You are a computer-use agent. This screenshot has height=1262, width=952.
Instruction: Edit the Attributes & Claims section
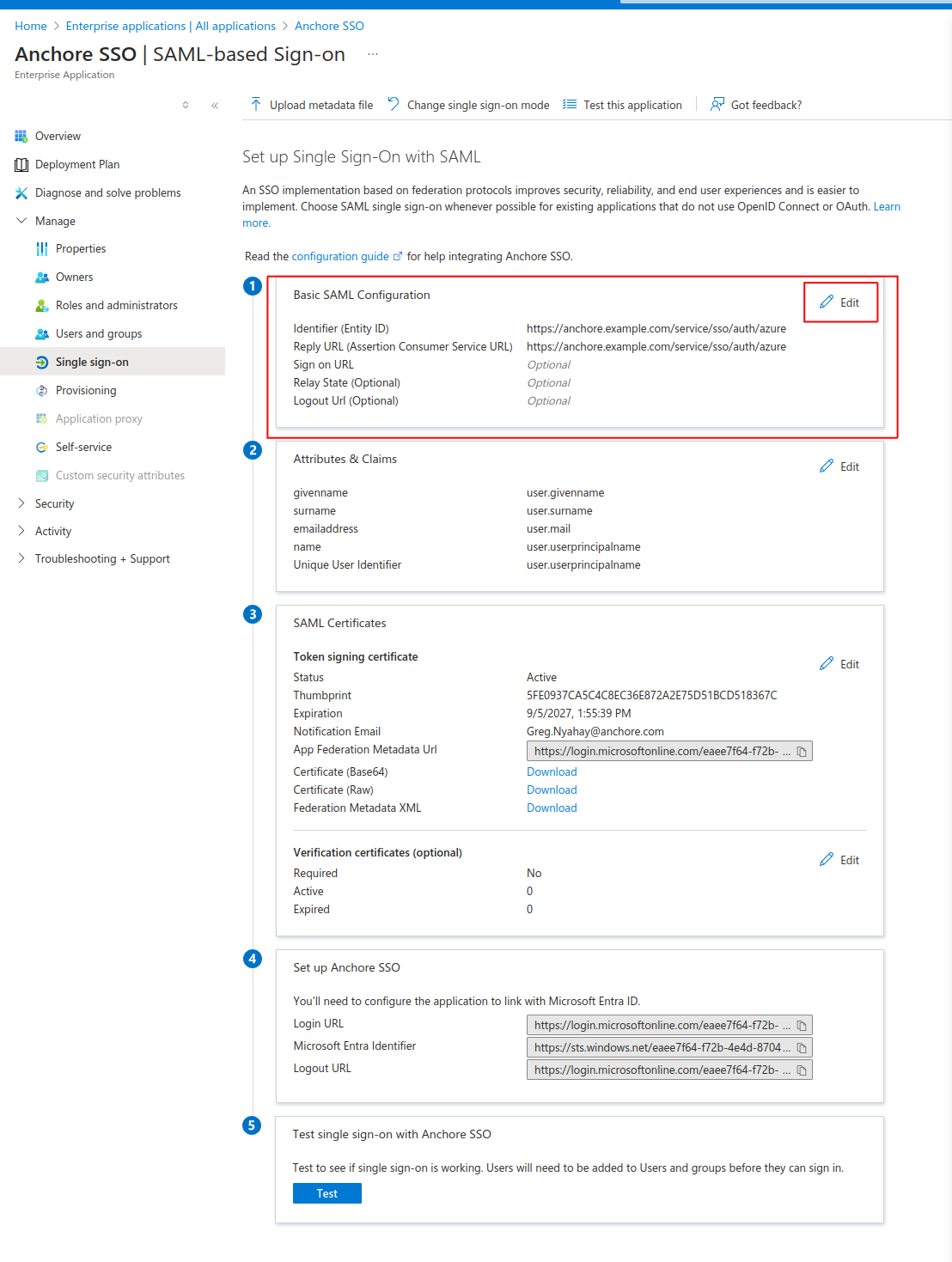coord(839,466)
